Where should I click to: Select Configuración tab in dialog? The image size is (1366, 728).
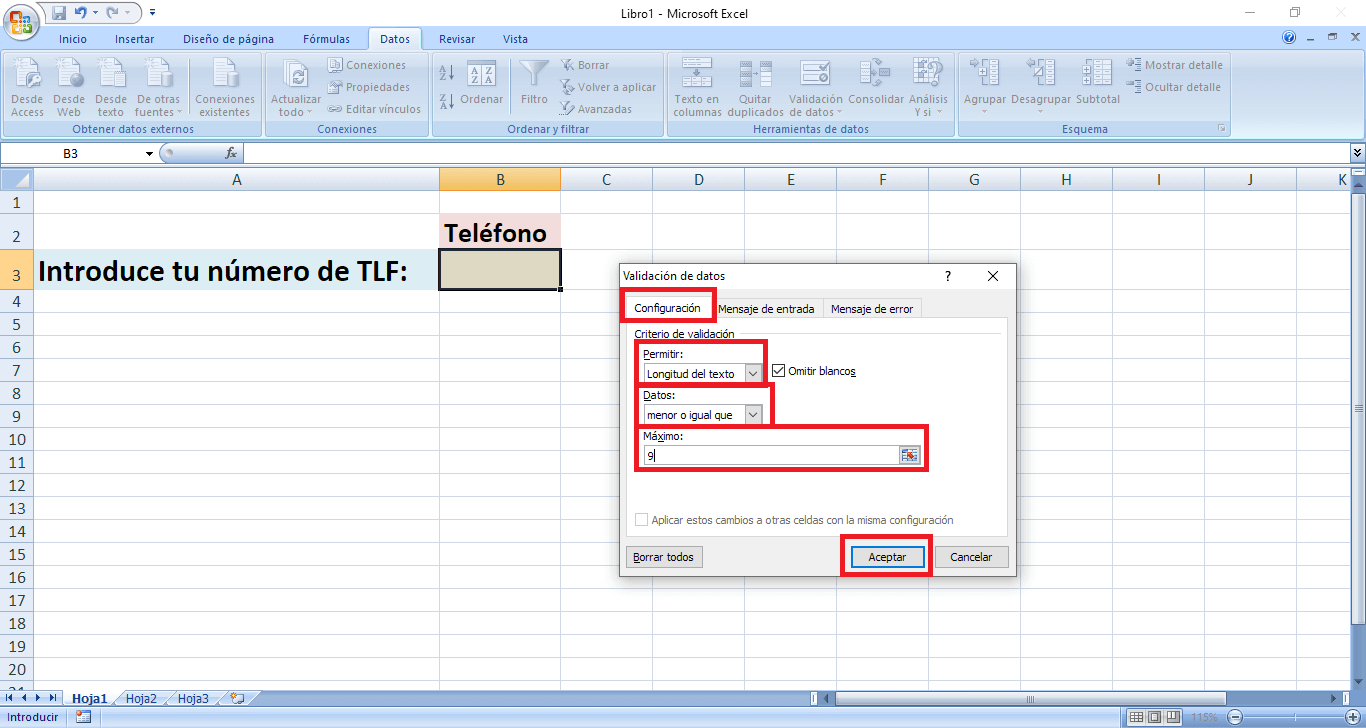[667, 308]
